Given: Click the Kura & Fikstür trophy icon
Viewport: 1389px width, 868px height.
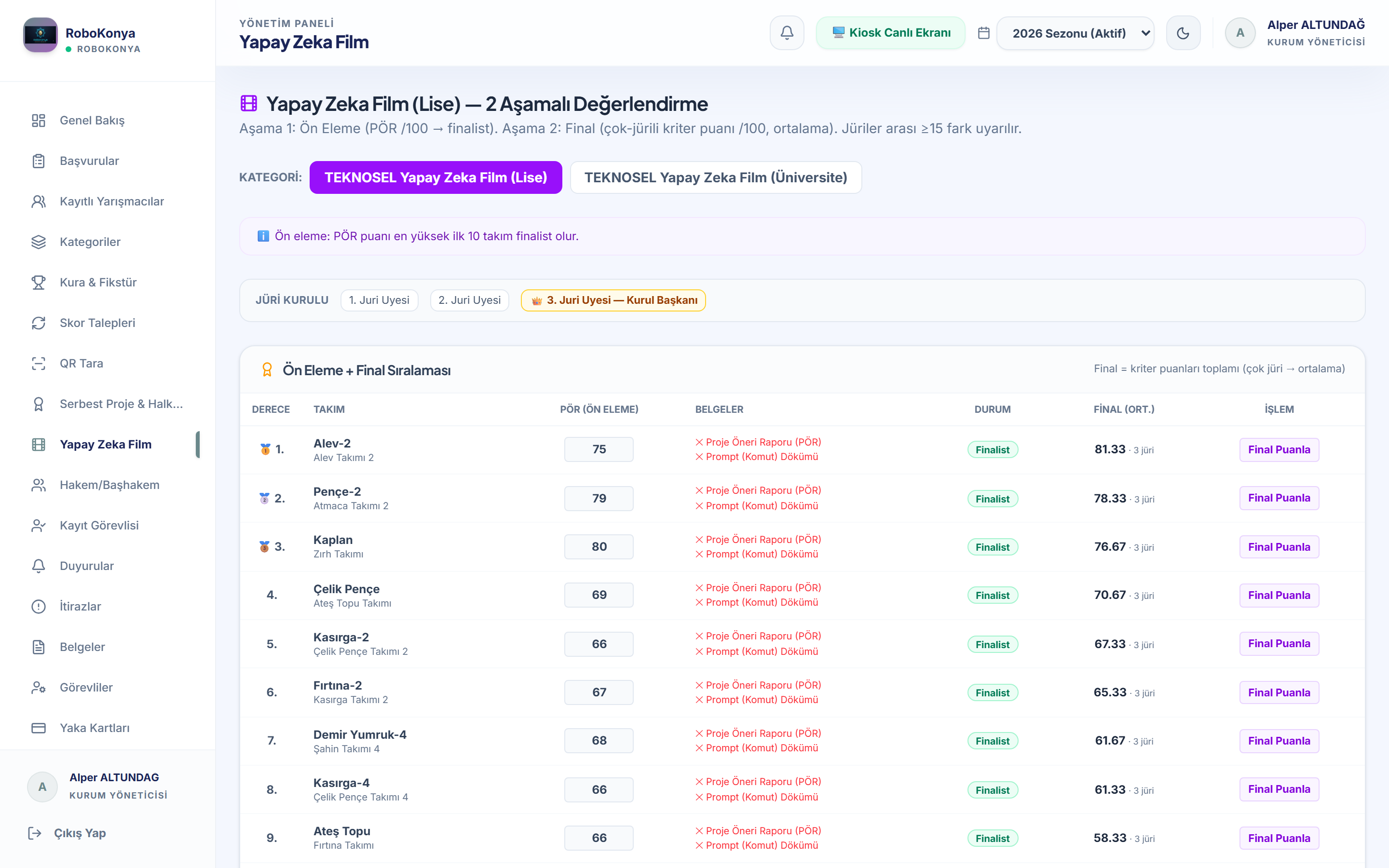Looking at the screenshot, I should pyautogui.click(x=39, y=283).
